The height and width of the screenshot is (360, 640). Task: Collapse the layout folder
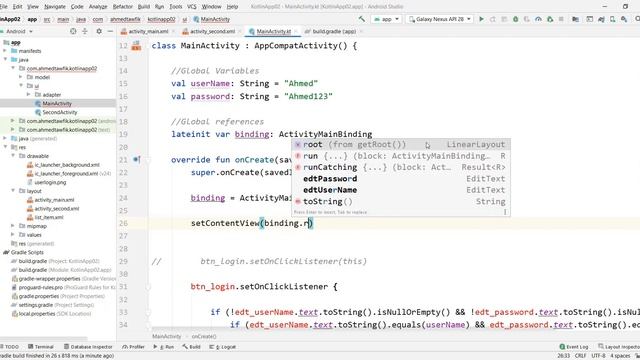point(13,191)
